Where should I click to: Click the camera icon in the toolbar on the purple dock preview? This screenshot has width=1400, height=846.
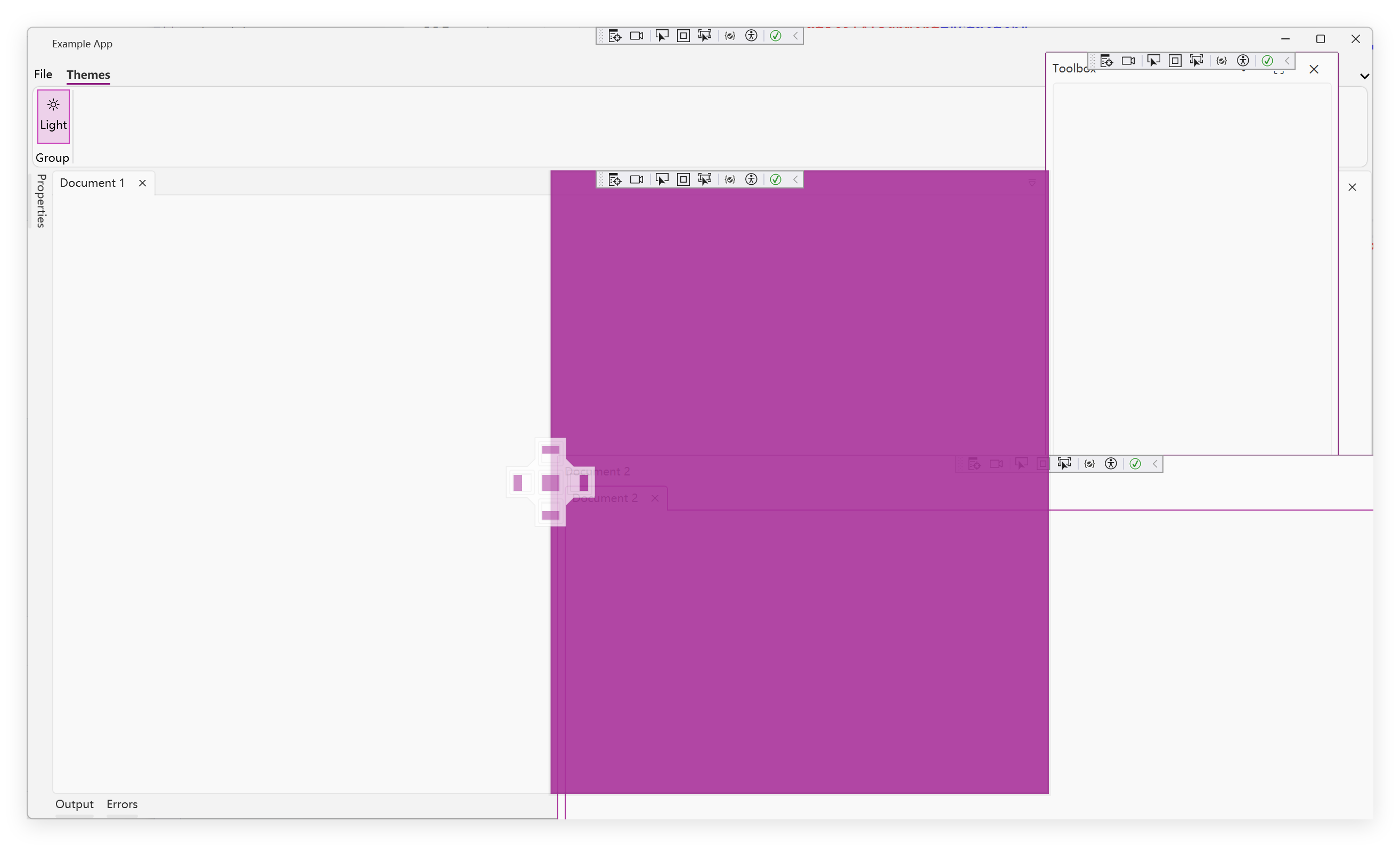coord(637,179)
